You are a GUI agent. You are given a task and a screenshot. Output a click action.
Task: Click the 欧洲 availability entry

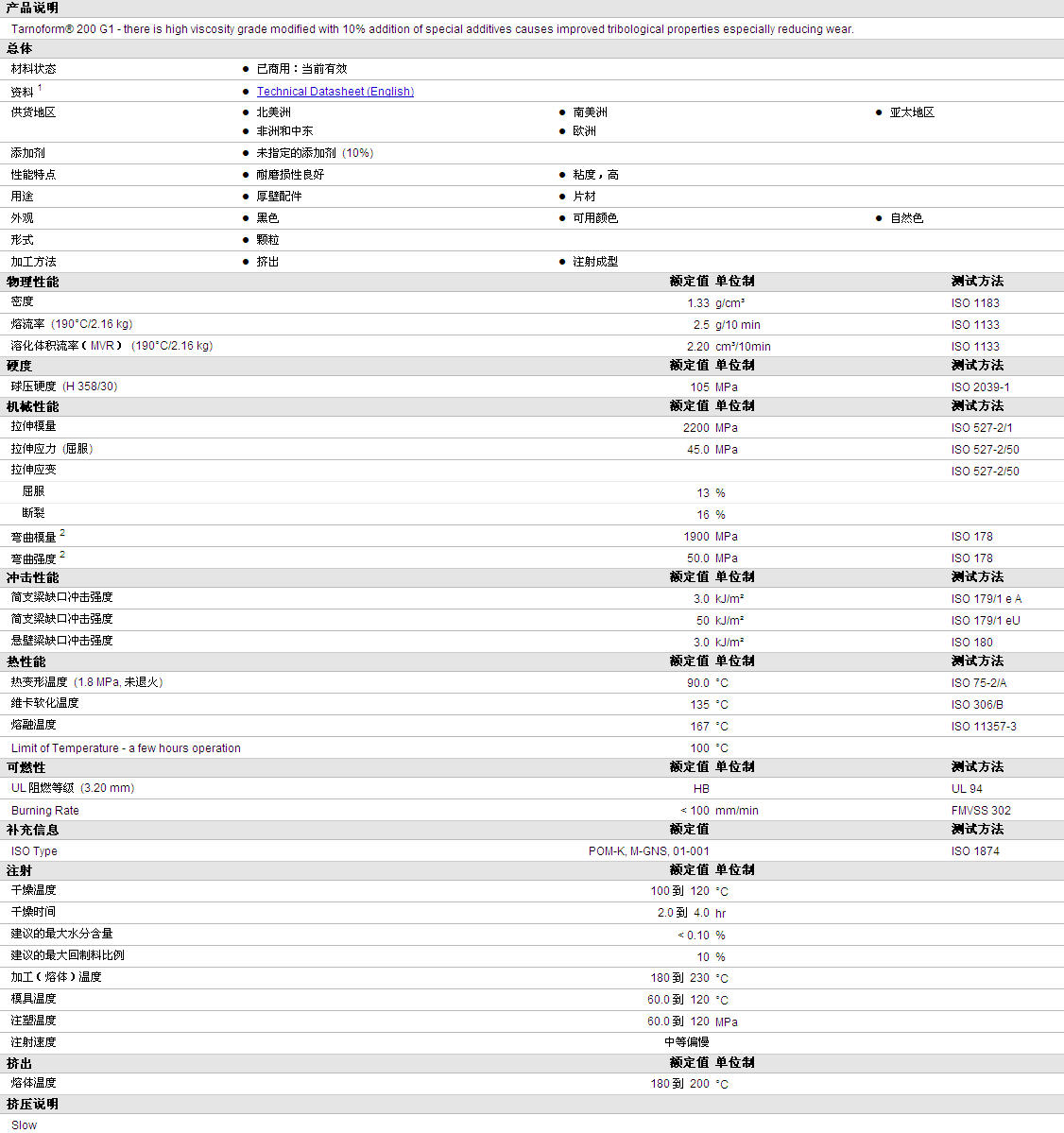[584, 130]
